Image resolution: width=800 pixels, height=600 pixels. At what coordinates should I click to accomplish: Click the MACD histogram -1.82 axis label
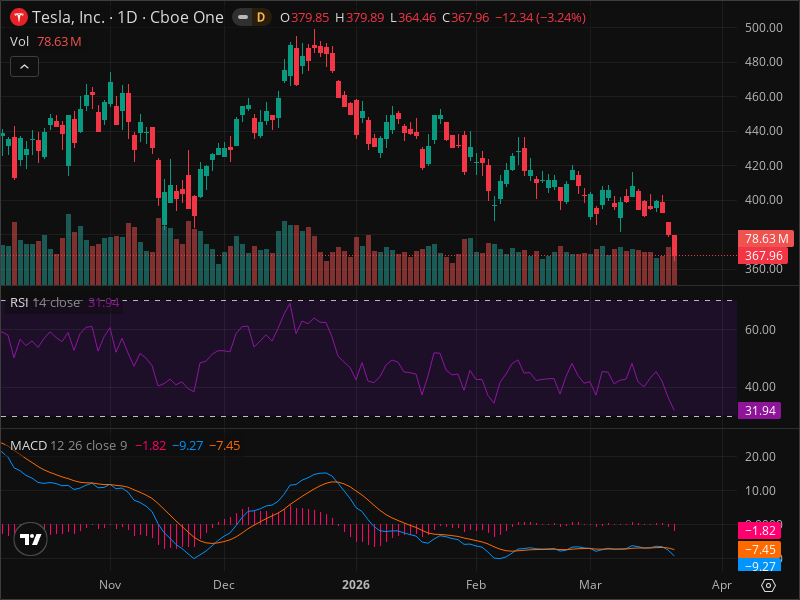point(759,531)
